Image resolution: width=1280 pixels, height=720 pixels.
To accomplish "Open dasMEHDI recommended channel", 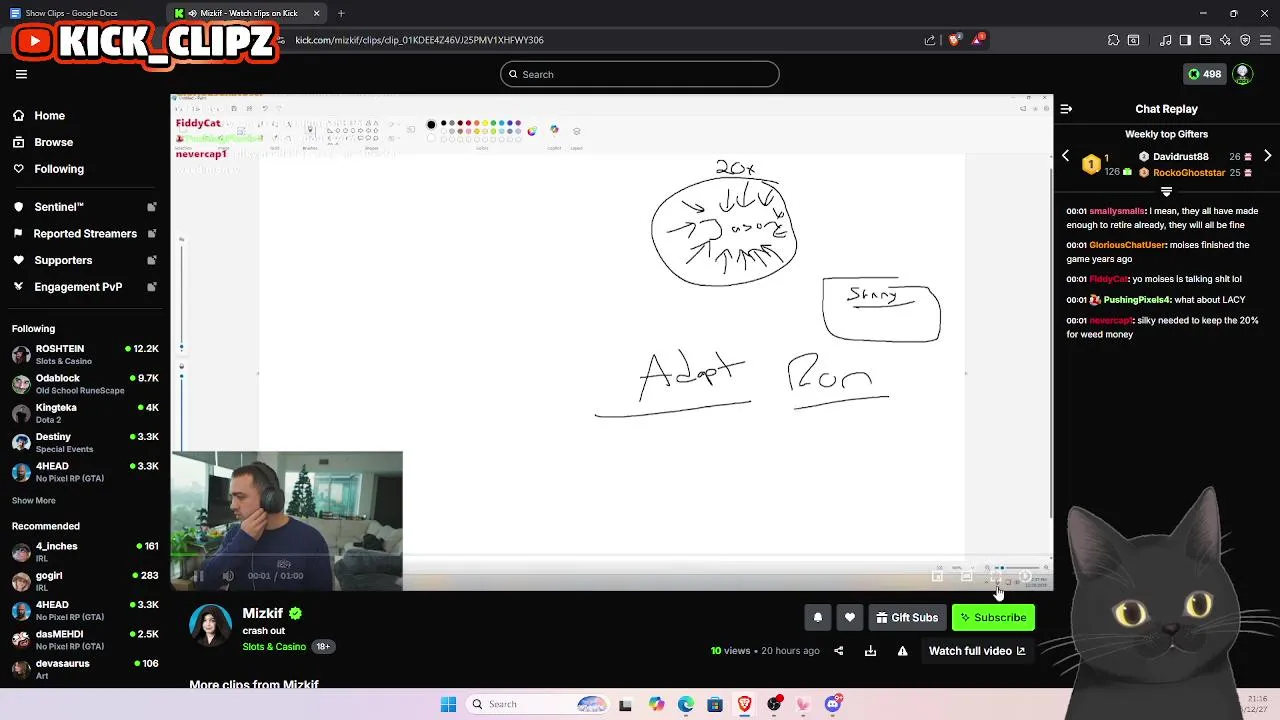I will (x=85, y=640).
